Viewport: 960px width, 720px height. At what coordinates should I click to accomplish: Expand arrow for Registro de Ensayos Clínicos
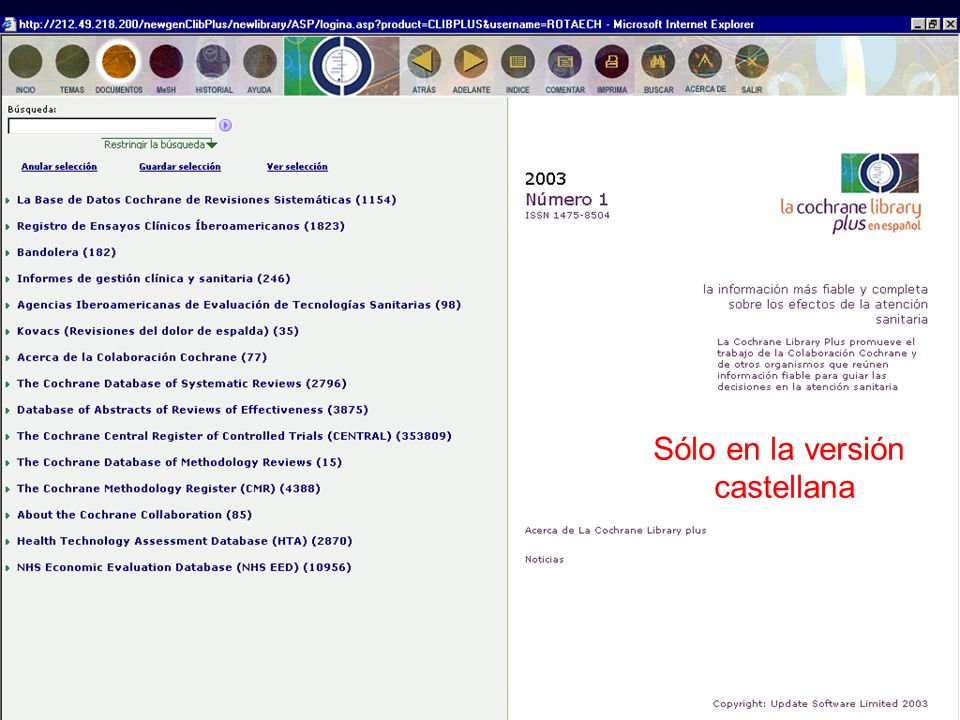tap(8, 227)
